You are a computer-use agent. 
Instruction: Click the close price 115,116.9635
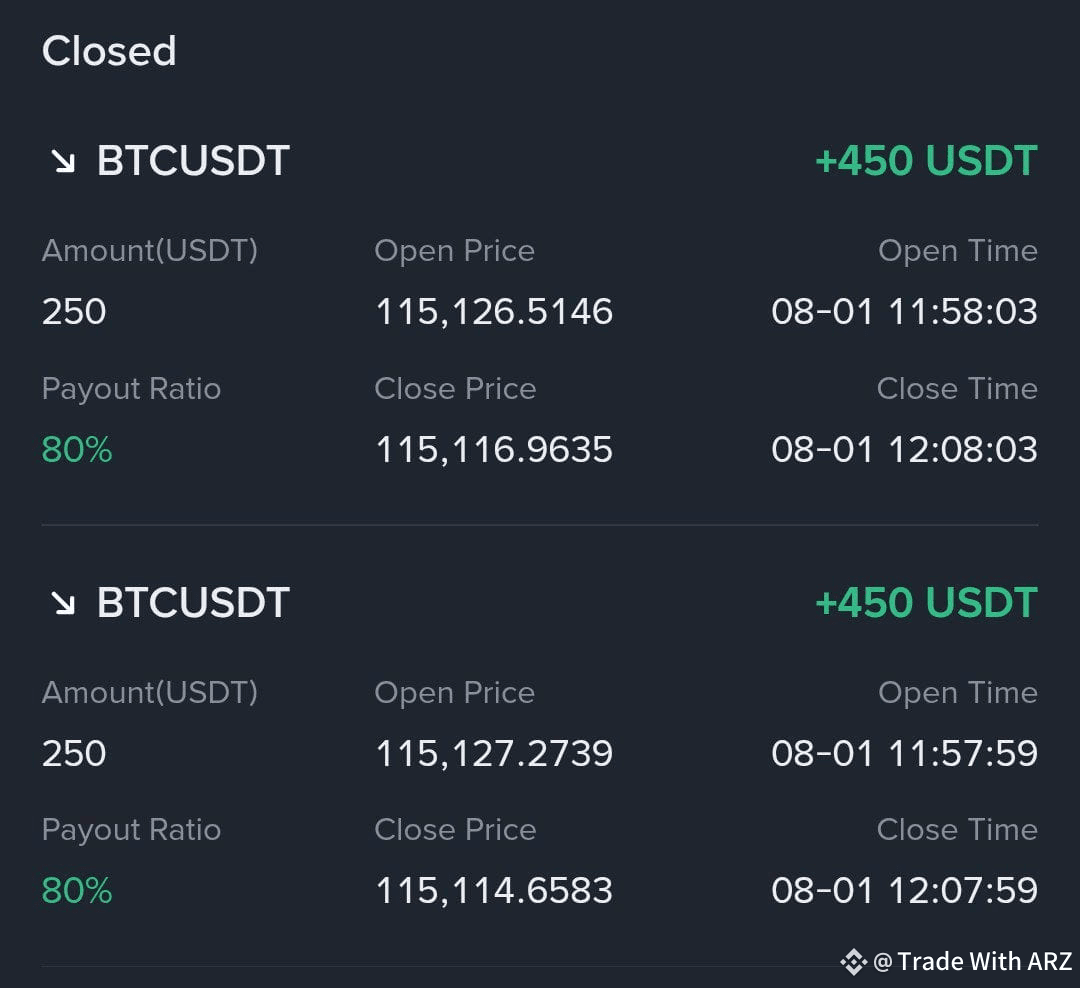[x=494, y=450]
